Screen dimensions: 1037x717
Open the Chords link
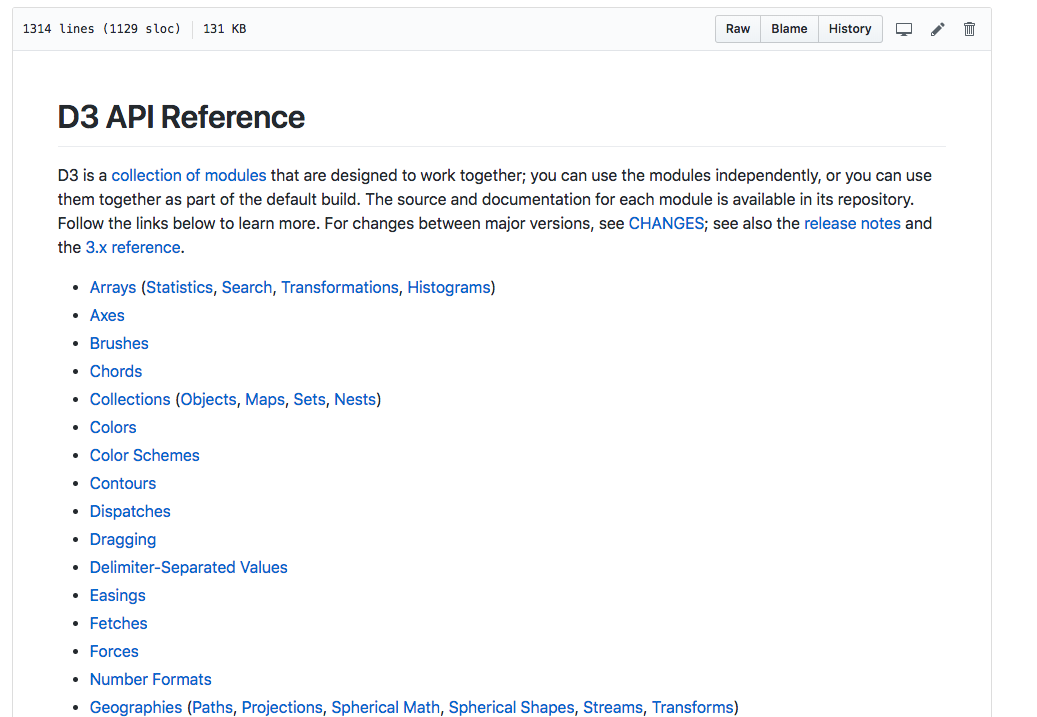point(116,371)
